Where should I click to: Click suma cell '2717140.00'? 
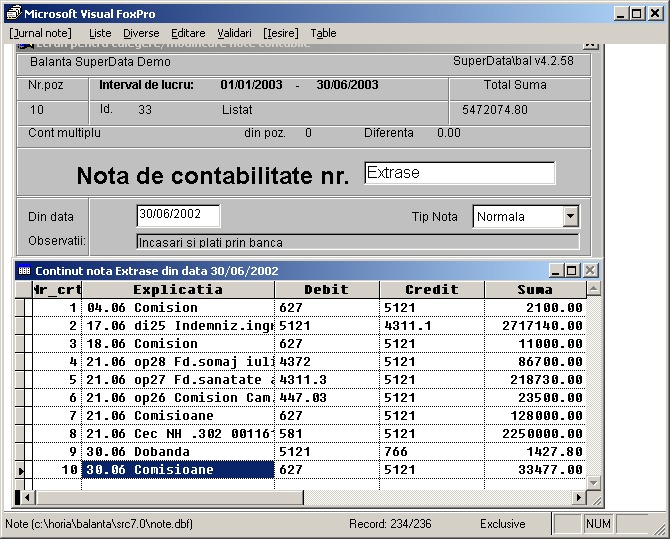click(x=535, y=326)
